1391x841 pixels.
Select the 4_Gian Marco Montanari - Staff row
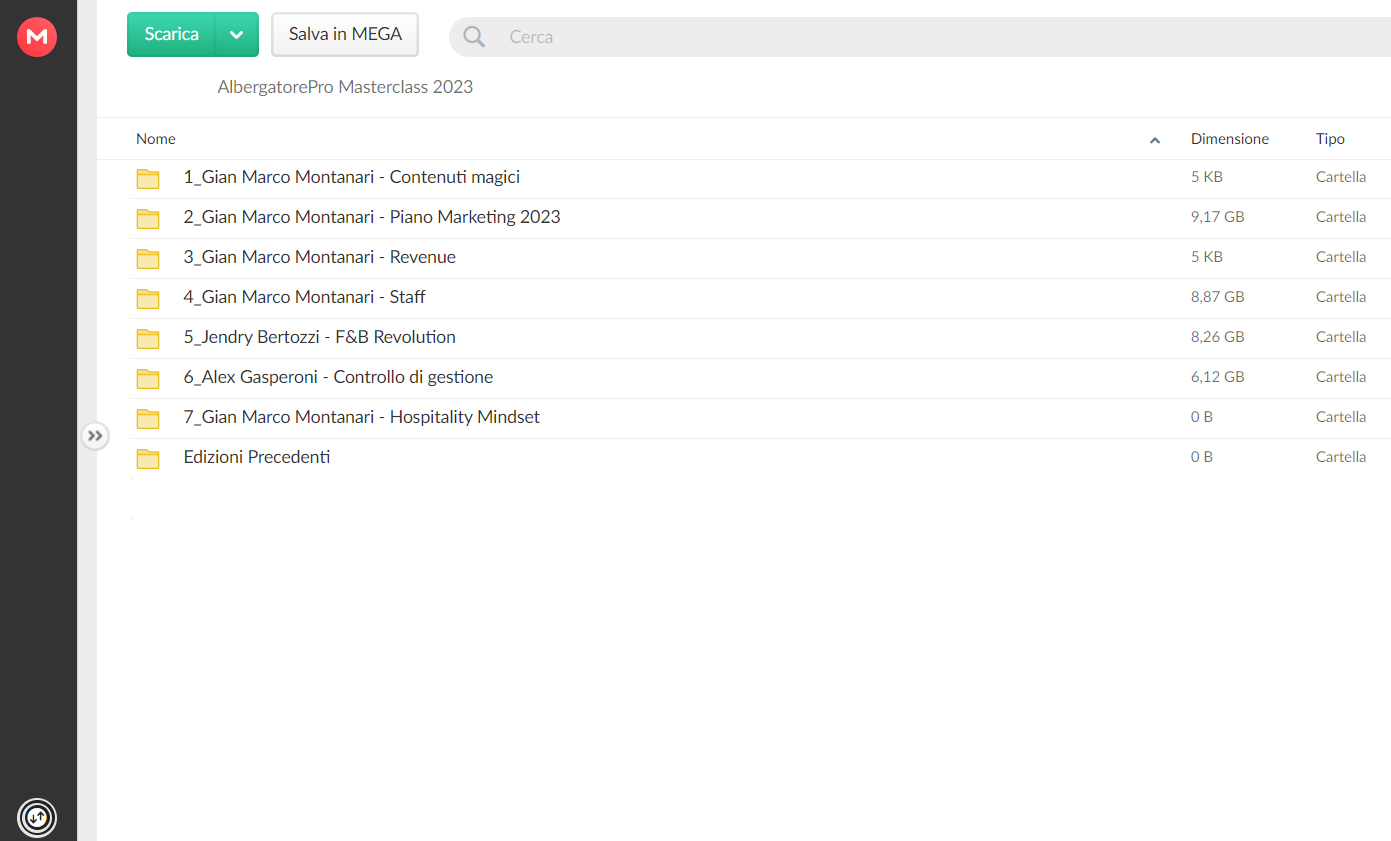click(x=760, y=297)
